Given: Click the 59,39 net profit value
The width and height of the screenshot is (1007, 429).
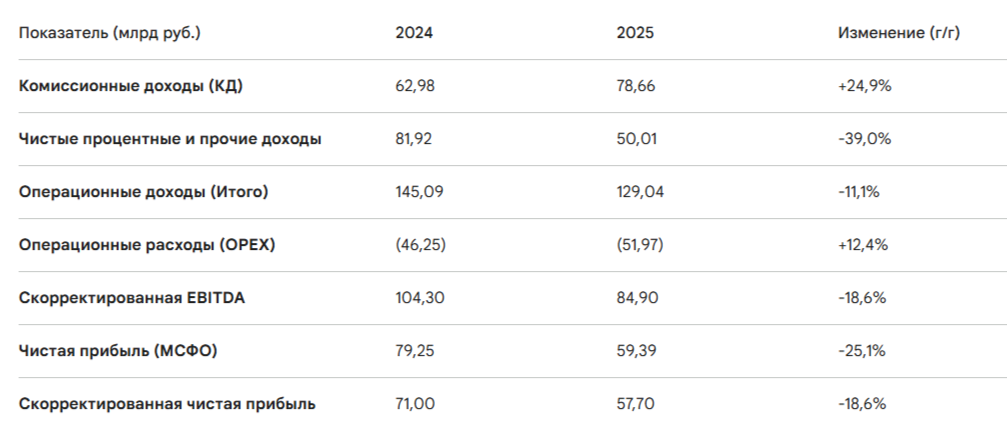Looking at the screenshot, I should click(x=636, y=351).
